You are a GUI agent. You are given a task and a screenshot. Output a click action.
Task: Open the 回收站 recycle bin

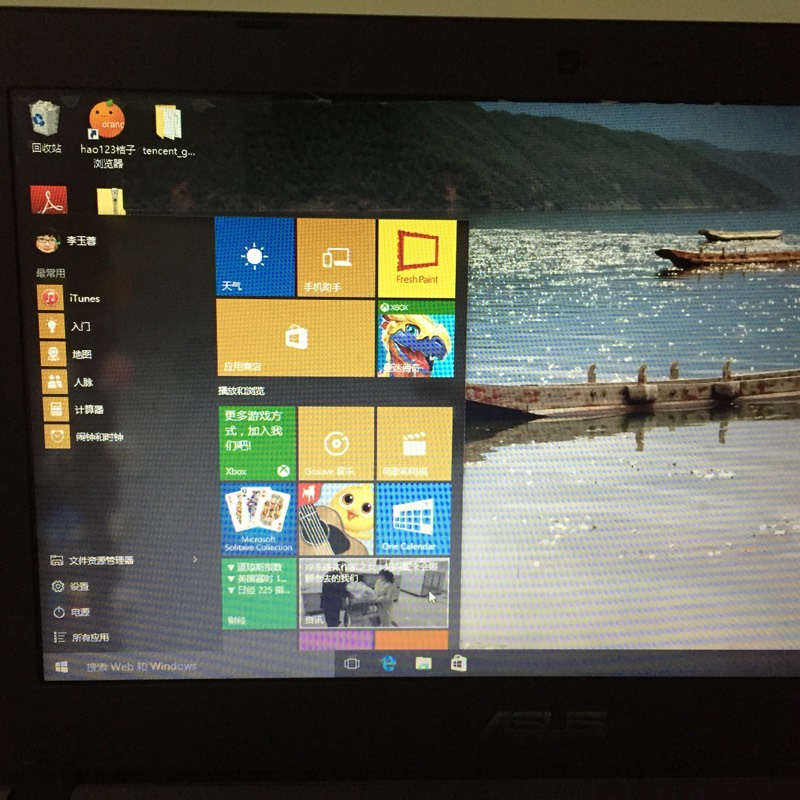click(x=46, y=125)
